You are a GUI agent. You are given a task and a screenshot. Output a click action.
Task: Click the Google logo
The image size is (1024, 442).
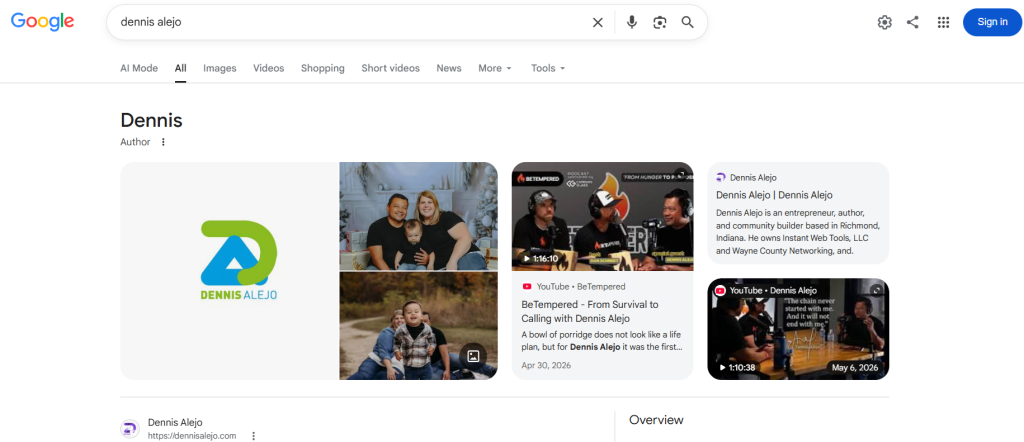[x=42, y=22]
